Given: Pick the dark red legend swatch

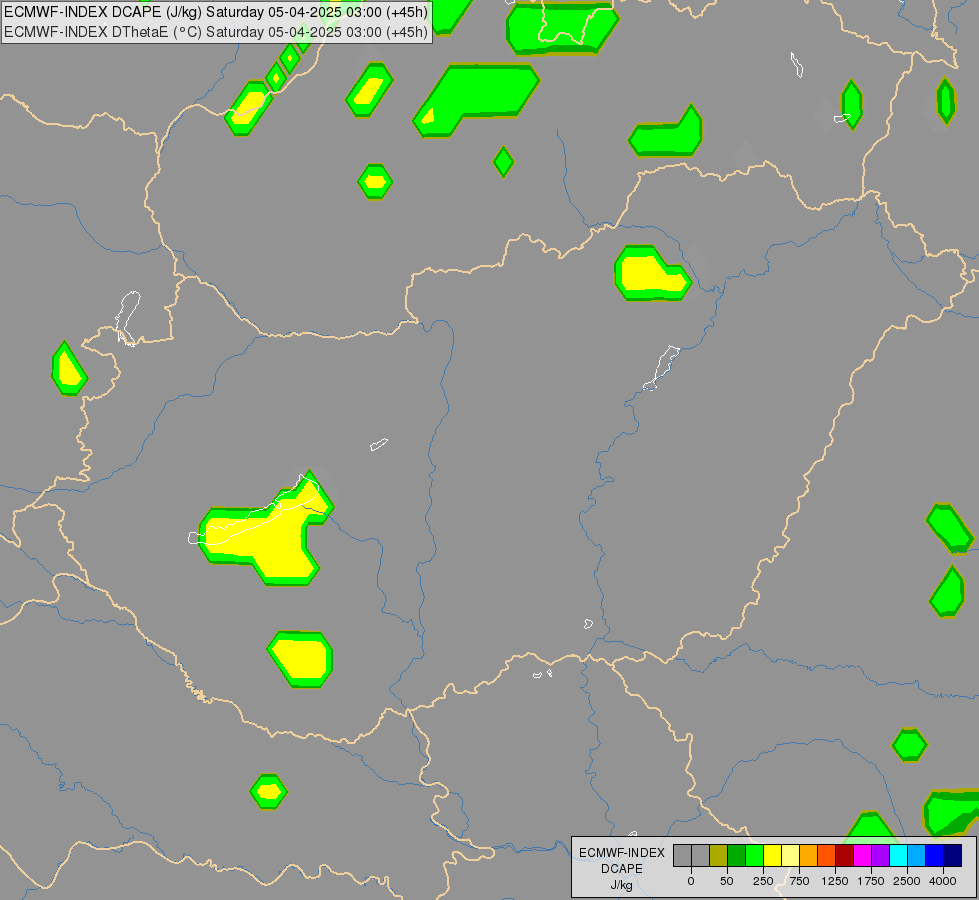Looking at the screenshot, I should (x=845, y=856).
